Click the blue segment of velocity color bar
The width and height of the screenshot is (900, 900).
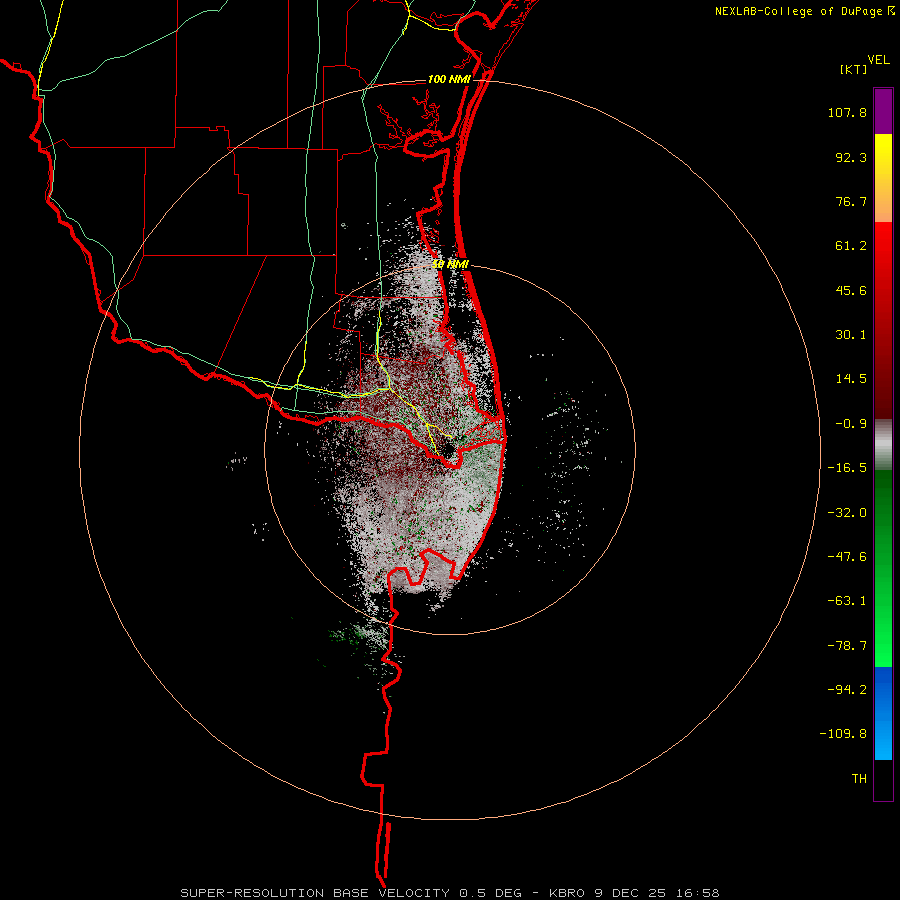pos(883,713)
